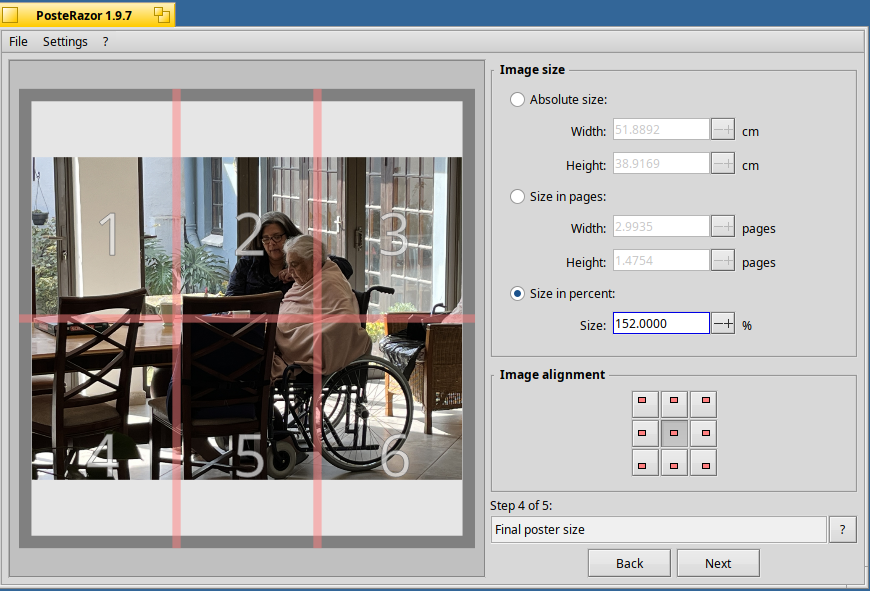The width and height of the screenshot is (870, 591).
Task: Align image to middle-right
Action: (x=704, y=433)
